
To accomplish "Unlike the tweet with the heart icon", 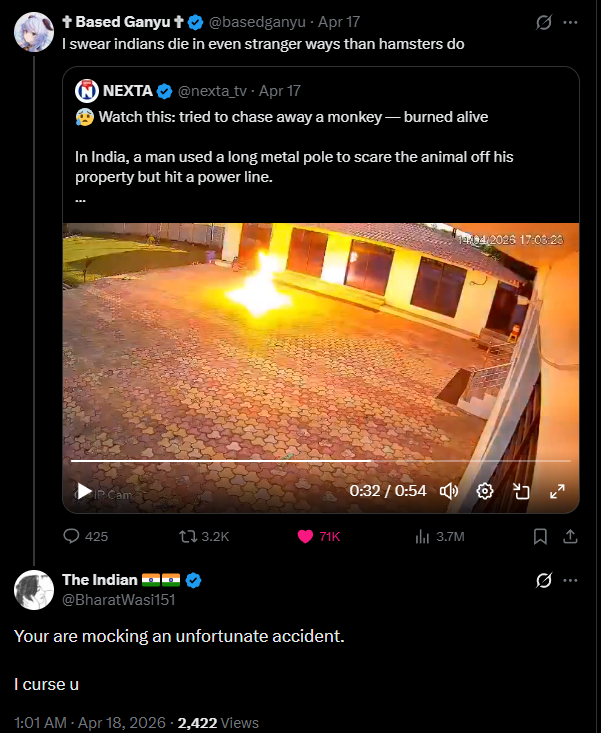I will (x=306, y=536).
